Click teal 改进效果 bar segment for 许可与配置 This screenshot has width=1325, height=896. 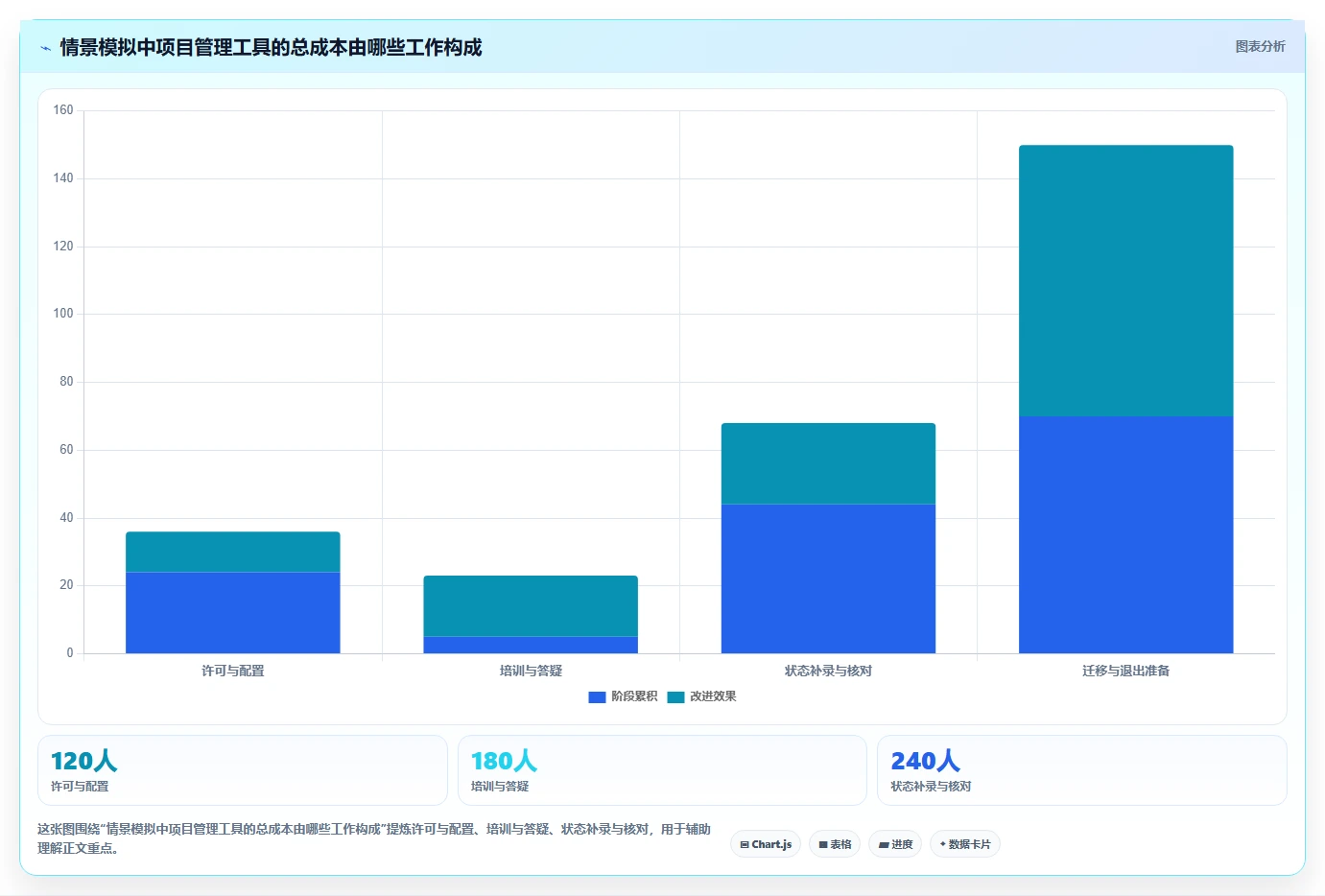coord(233,552)
